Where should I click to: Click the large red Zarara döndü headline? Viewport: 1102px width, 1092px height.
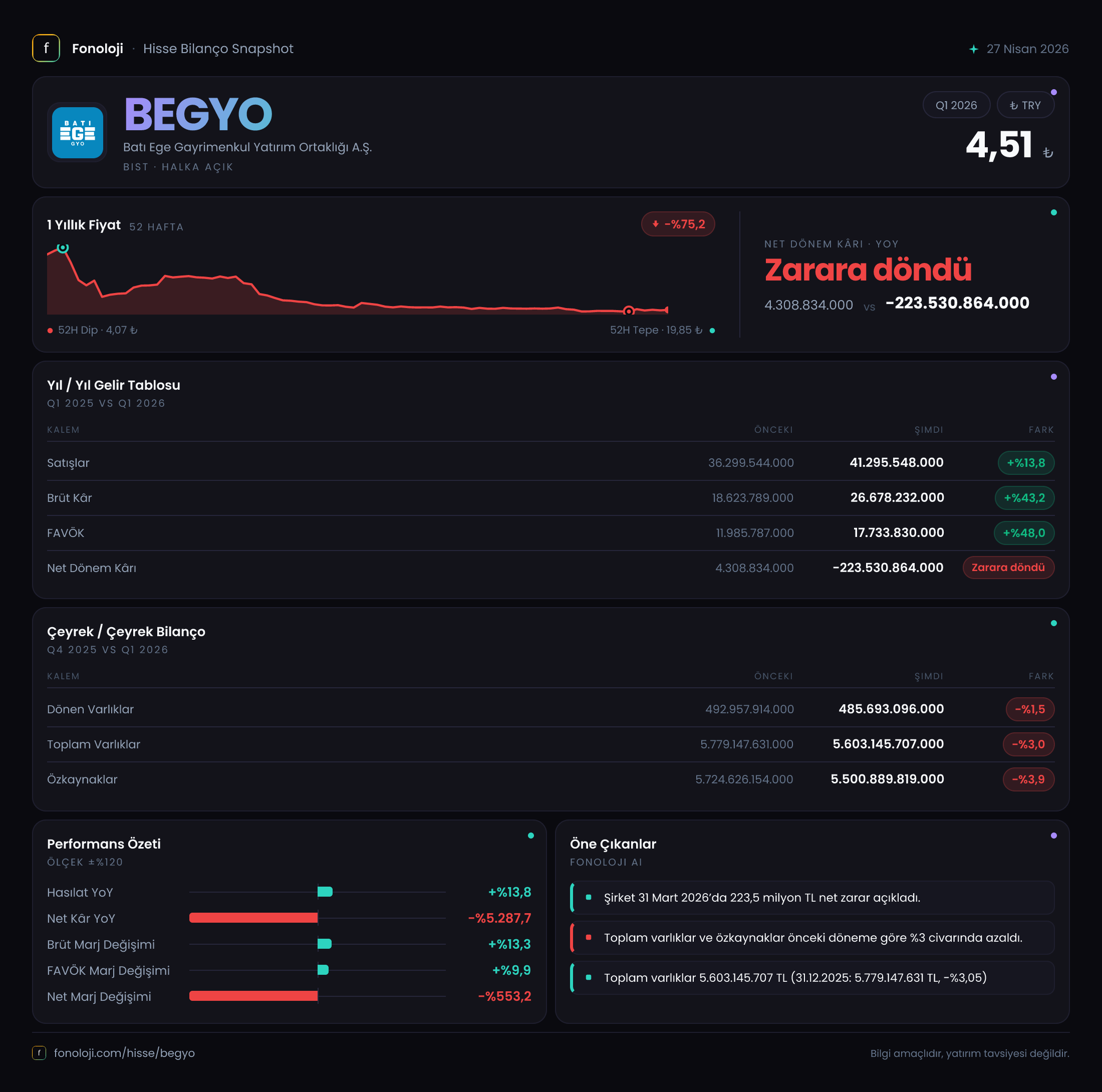[868, 269]
